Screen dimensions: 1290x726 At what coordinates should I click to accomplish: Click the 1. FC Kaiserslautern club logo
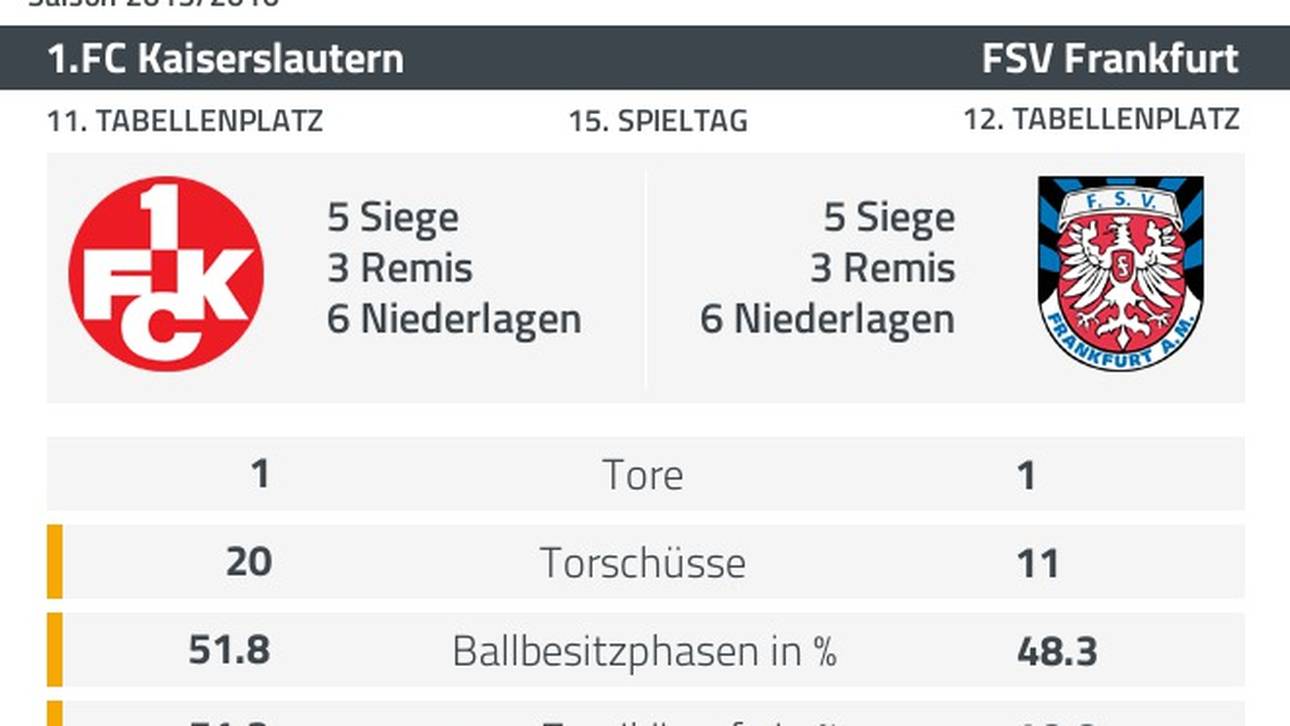[166, 274]
